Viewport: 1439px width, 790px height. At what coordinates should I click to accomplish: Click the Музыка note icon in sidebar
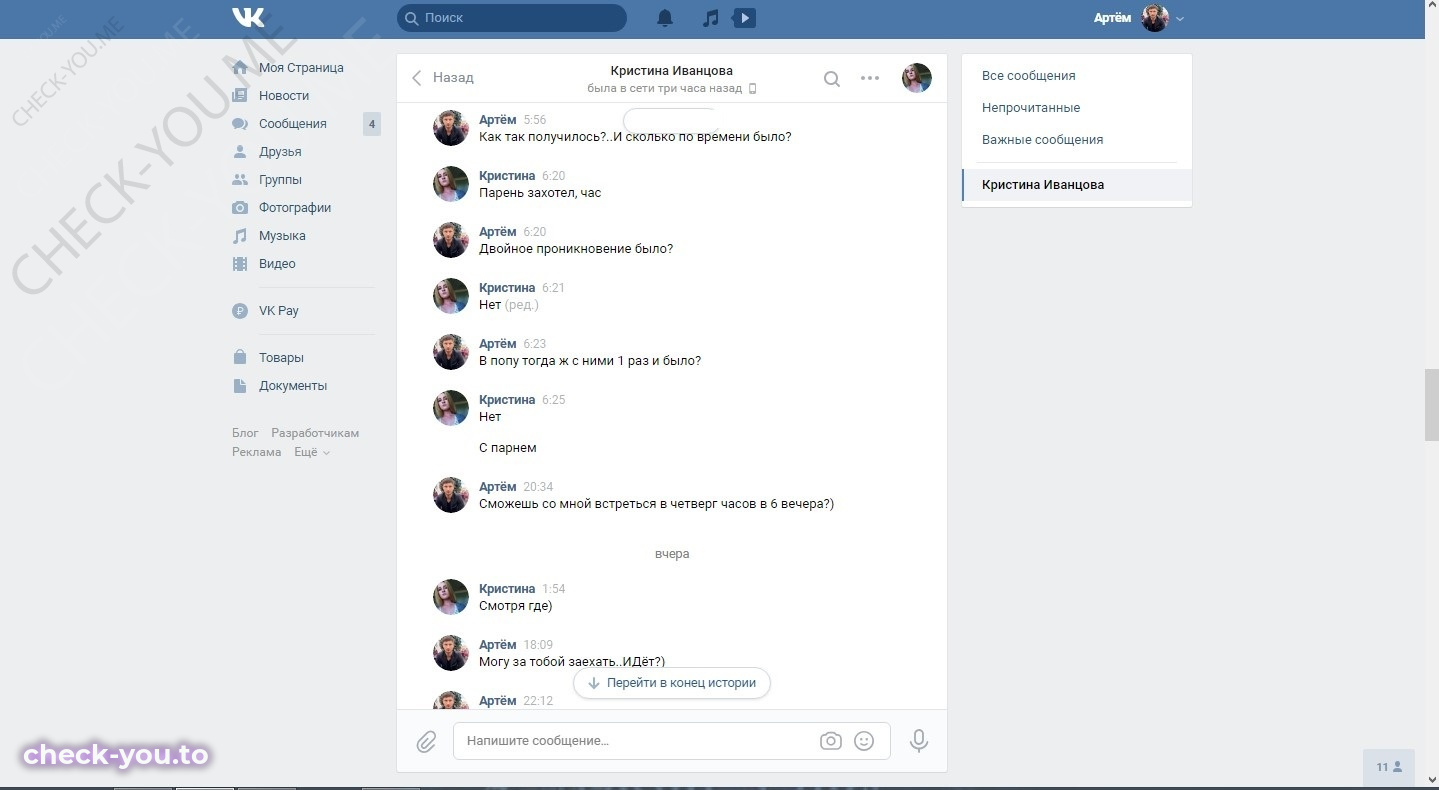click(x=240, y=236)
